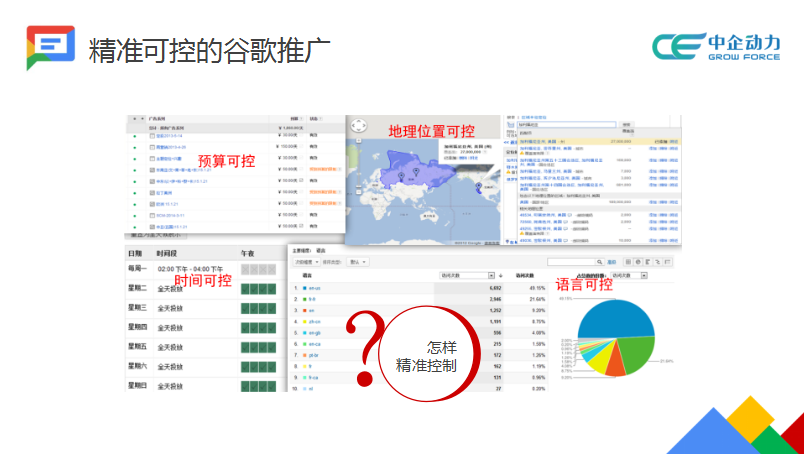The width and height of the screenshot is (804, 454).
Task: Click the 每周一 row label
Action: 137,268
